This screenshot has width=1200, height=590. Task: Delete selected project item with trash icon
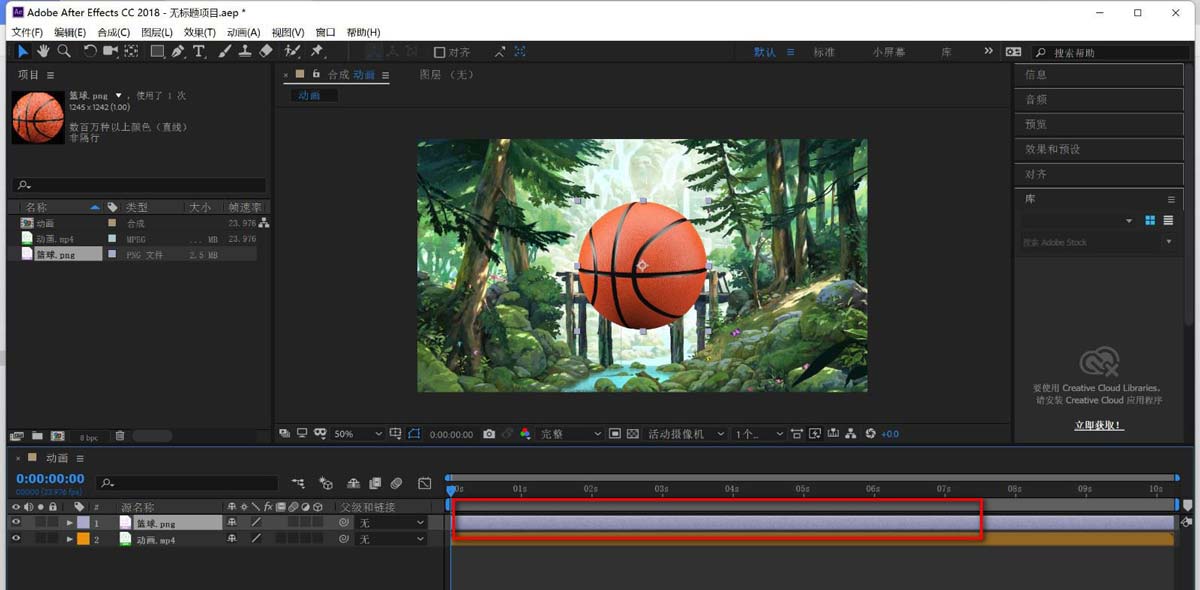(x=120, y=436)
